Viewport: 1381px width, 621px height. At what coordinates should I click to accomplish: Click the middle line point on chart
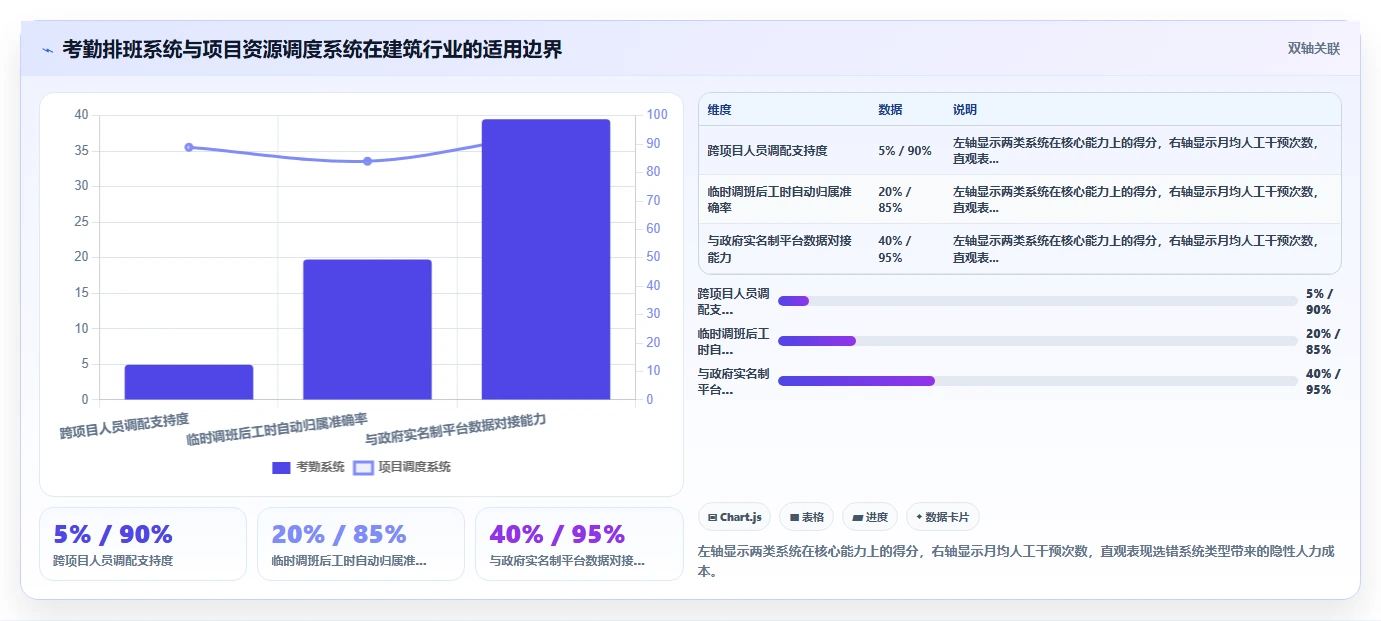pos(367,161)
